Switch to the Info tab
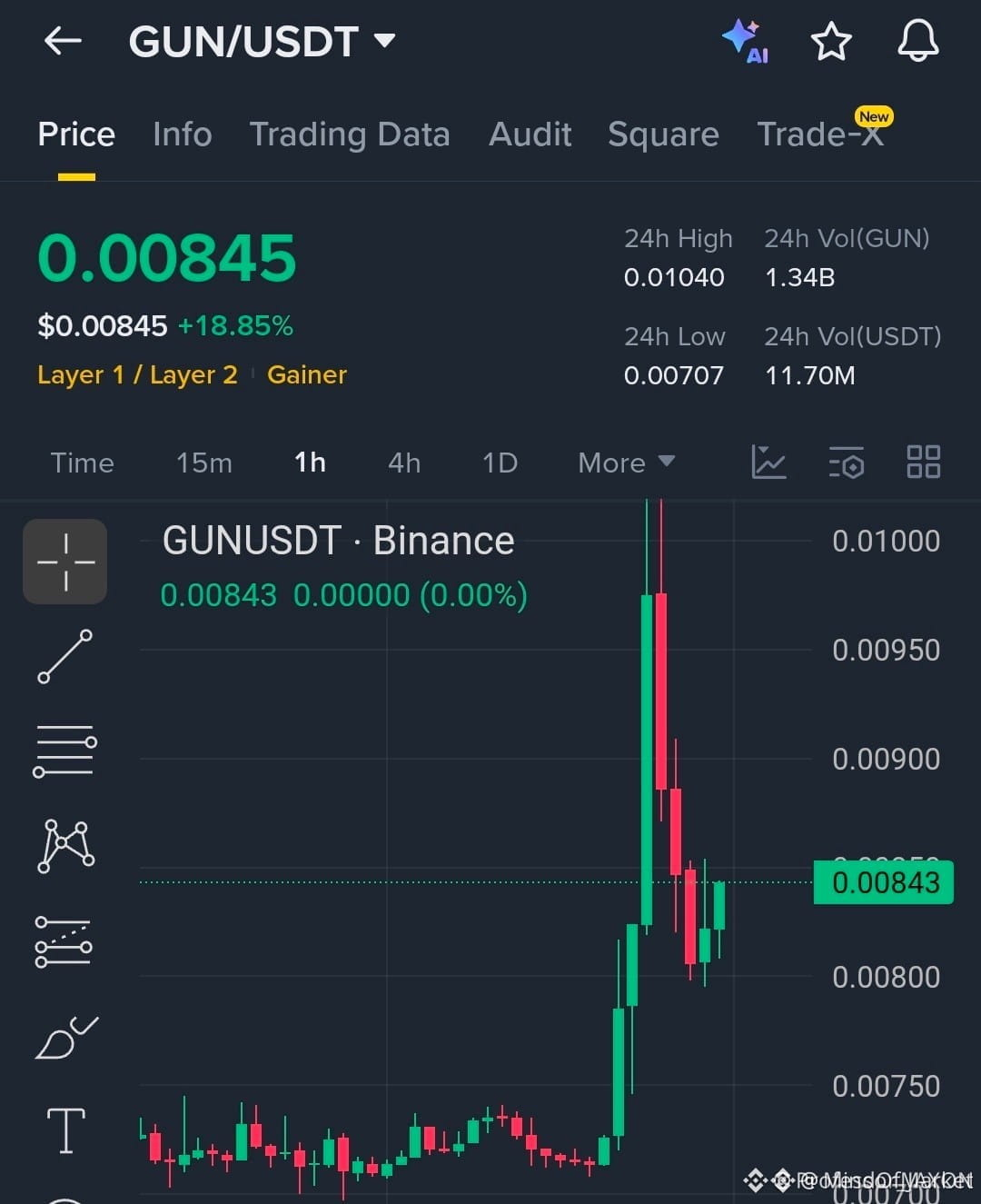The height and width of the screenshot is (1204, 981). tap(183, 134)
